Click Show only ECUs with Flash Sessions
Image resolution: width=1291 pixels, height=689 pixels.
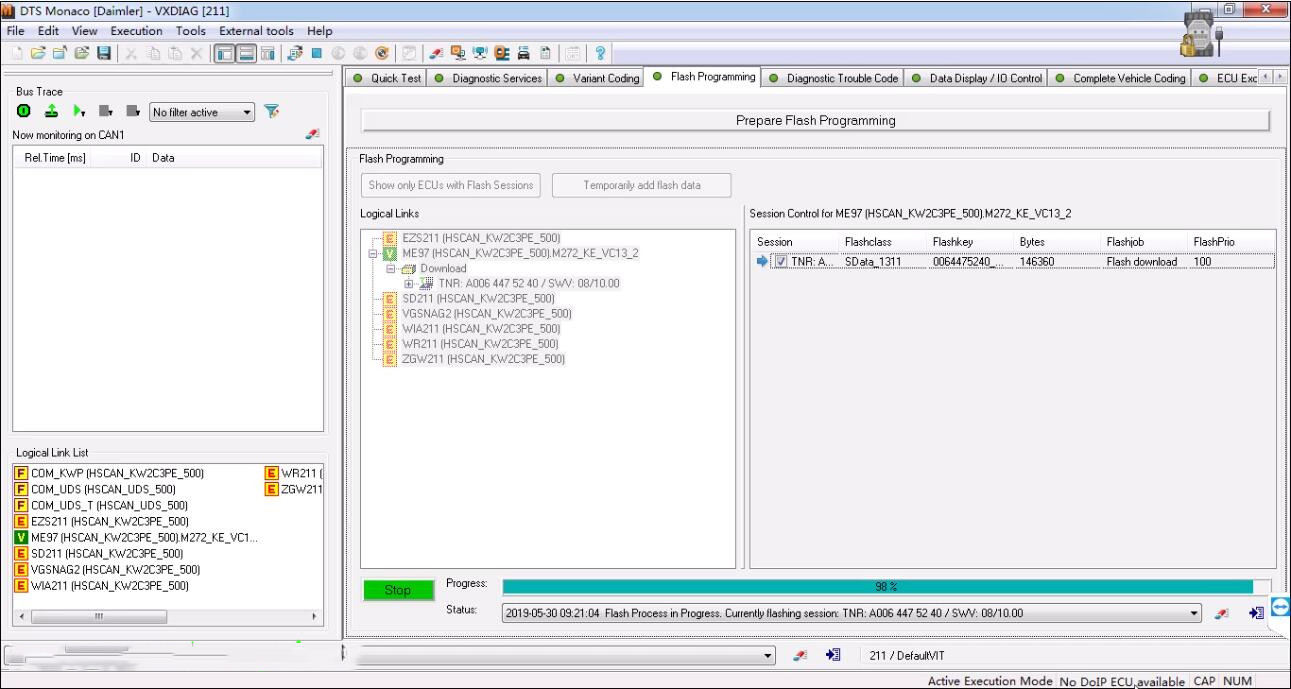[x=451, y=185]
